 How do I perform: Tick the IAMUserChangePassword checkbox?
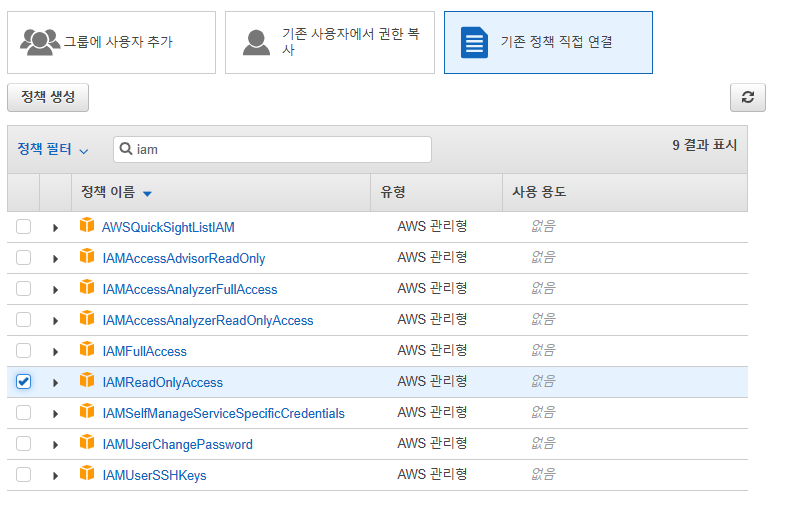(x=23, y=444)
